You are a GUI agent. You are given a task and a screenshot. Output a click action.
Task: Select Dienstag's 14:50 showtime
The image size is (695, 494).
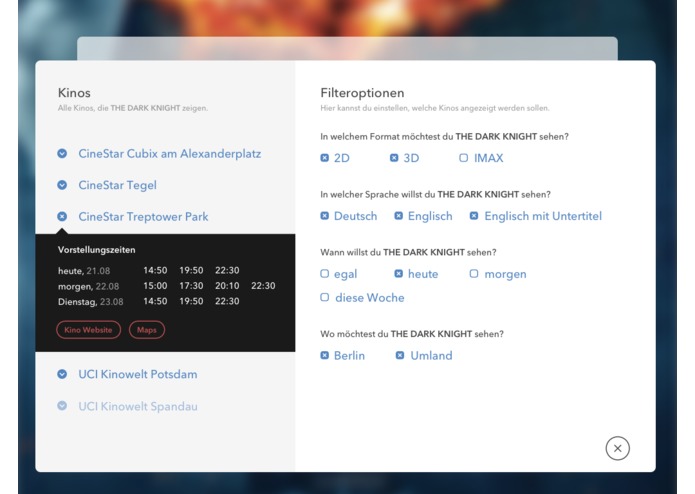155,301
